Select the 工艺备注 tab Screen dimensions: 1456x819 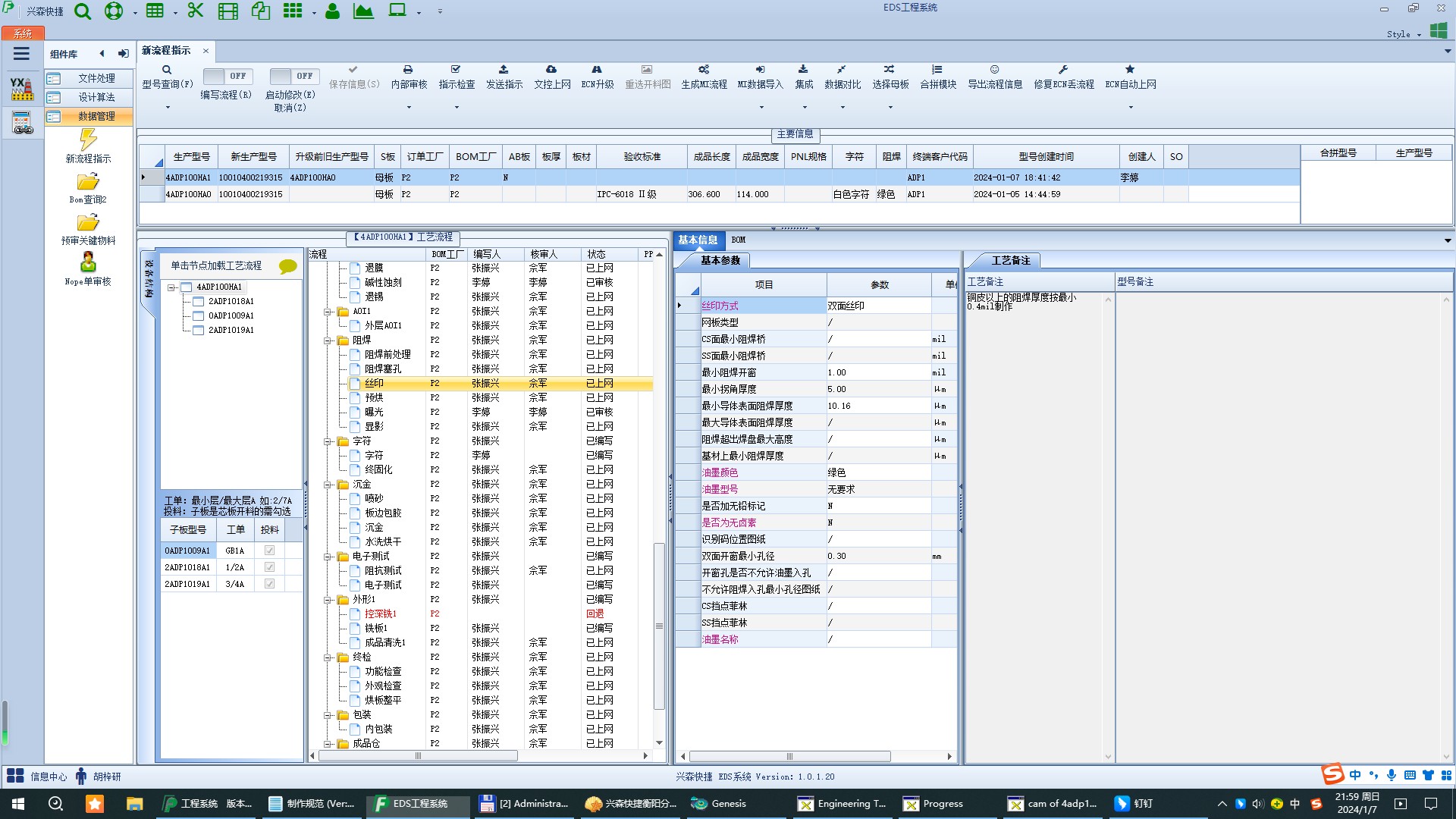click(1010, 260)
